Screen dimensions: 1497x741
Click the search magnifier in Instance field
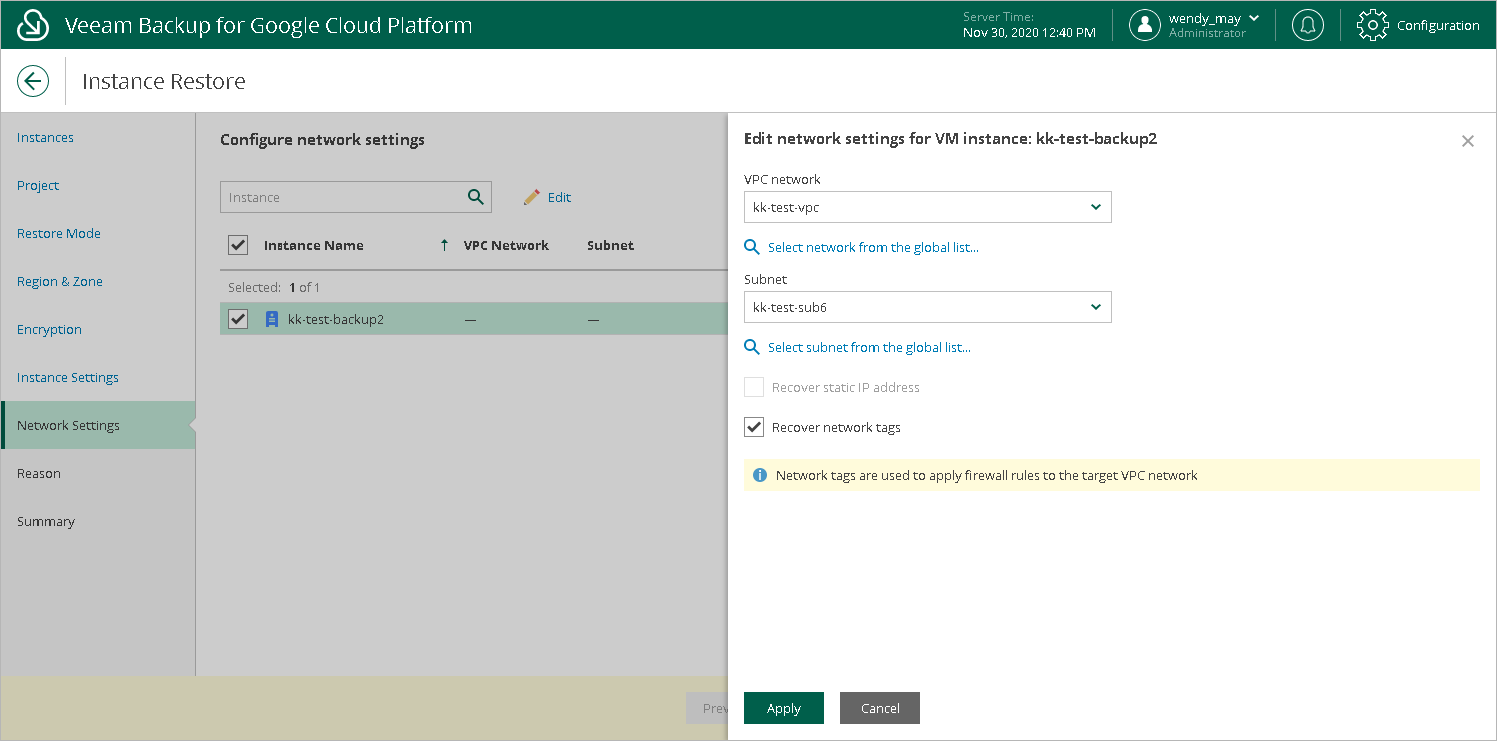pos(476,197)
